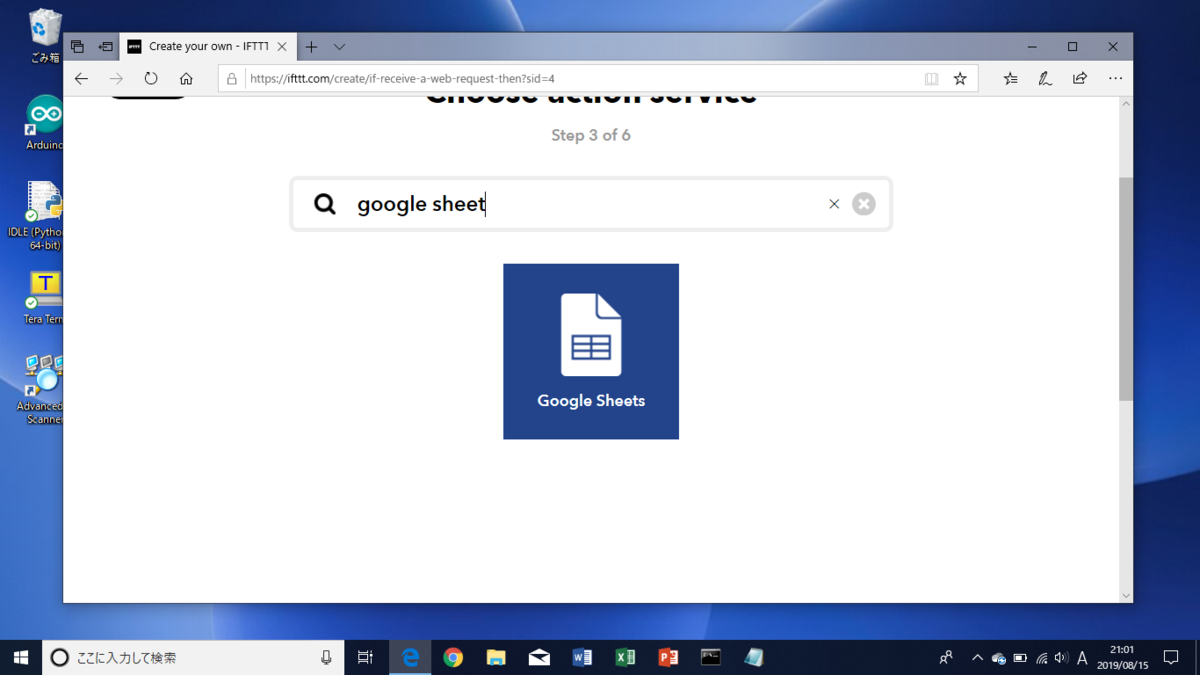Refresh the page in Edge
This screenshot has width=1200, height=675.
151,78
